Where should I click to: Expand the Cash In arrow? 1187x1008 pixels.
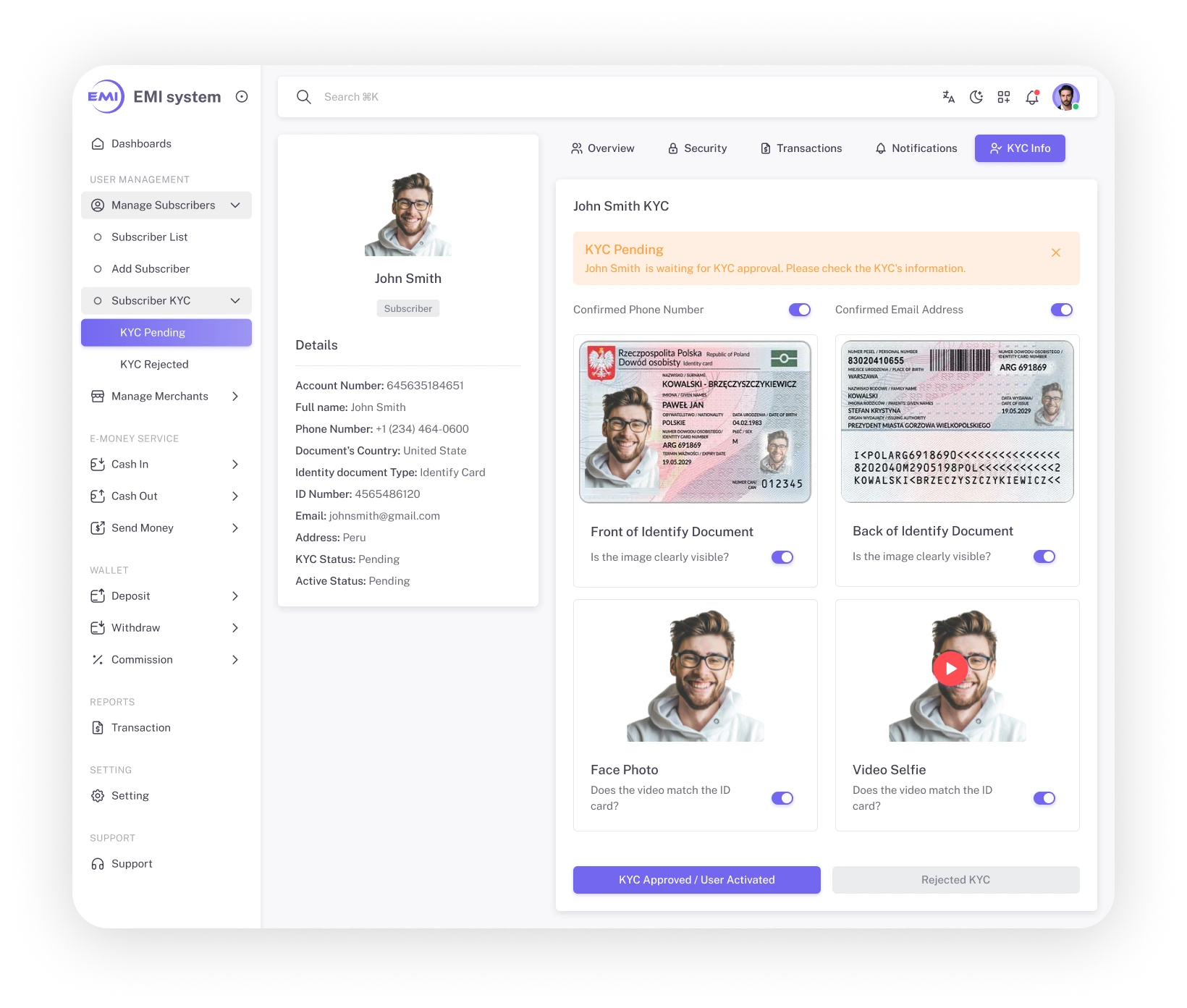[235, 465]
